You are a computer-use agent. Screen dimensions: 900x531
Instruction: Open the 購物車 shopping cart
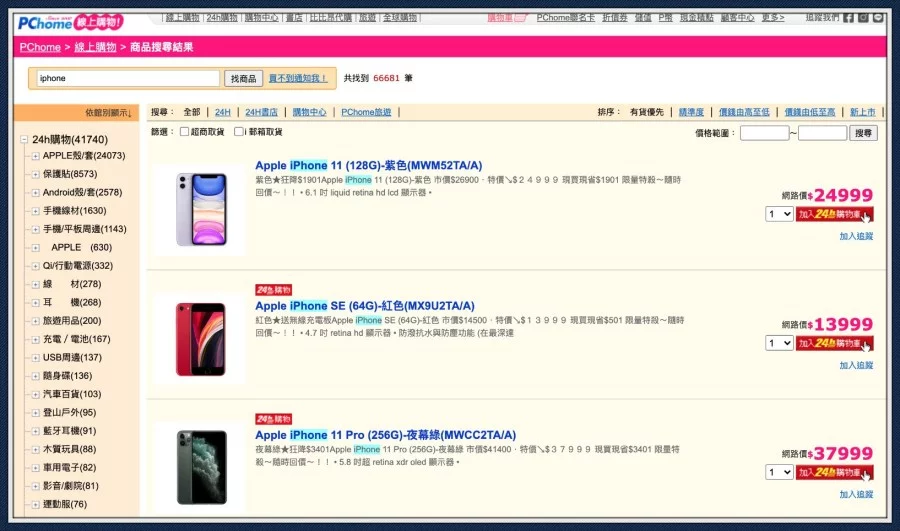click(507, 18)
